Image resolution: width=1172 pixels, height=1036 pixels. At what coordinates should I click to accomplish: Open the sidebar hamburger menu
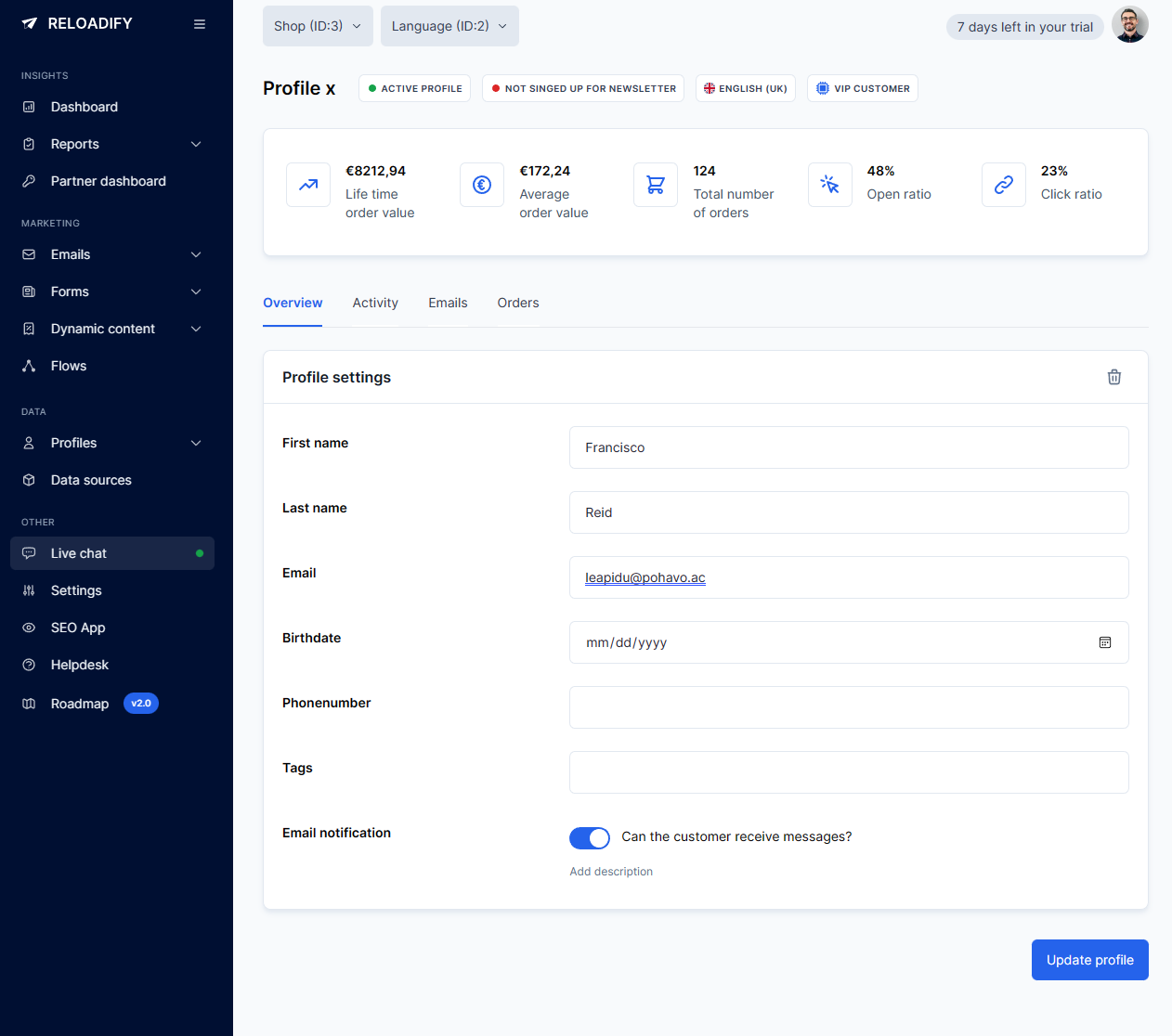coord(200,23)
